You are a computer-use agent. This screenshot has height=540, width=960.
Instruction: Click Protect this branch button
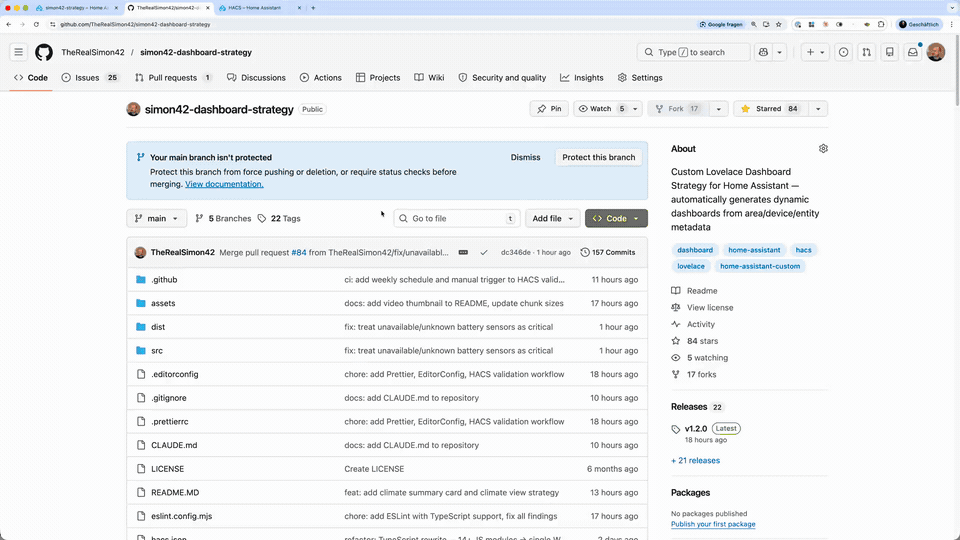(x=599, y=157)
